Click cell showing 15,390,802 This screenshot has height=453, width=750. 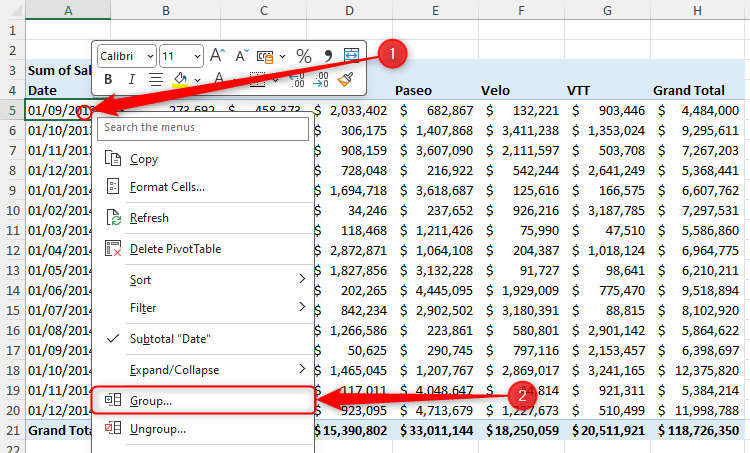click(x=353, y=431)
